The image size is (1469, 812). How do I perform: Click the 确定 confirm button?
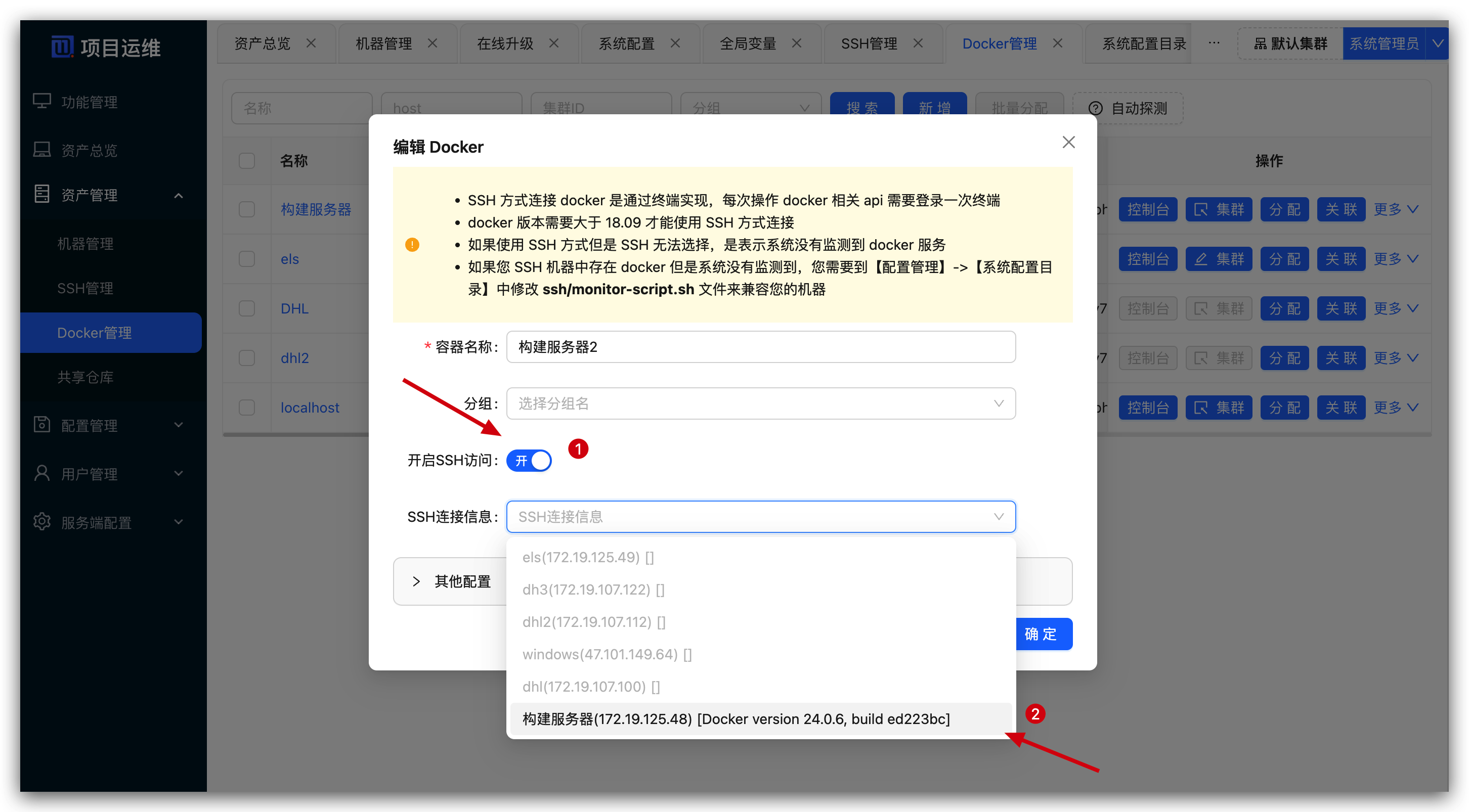[x=1044, y=634]
